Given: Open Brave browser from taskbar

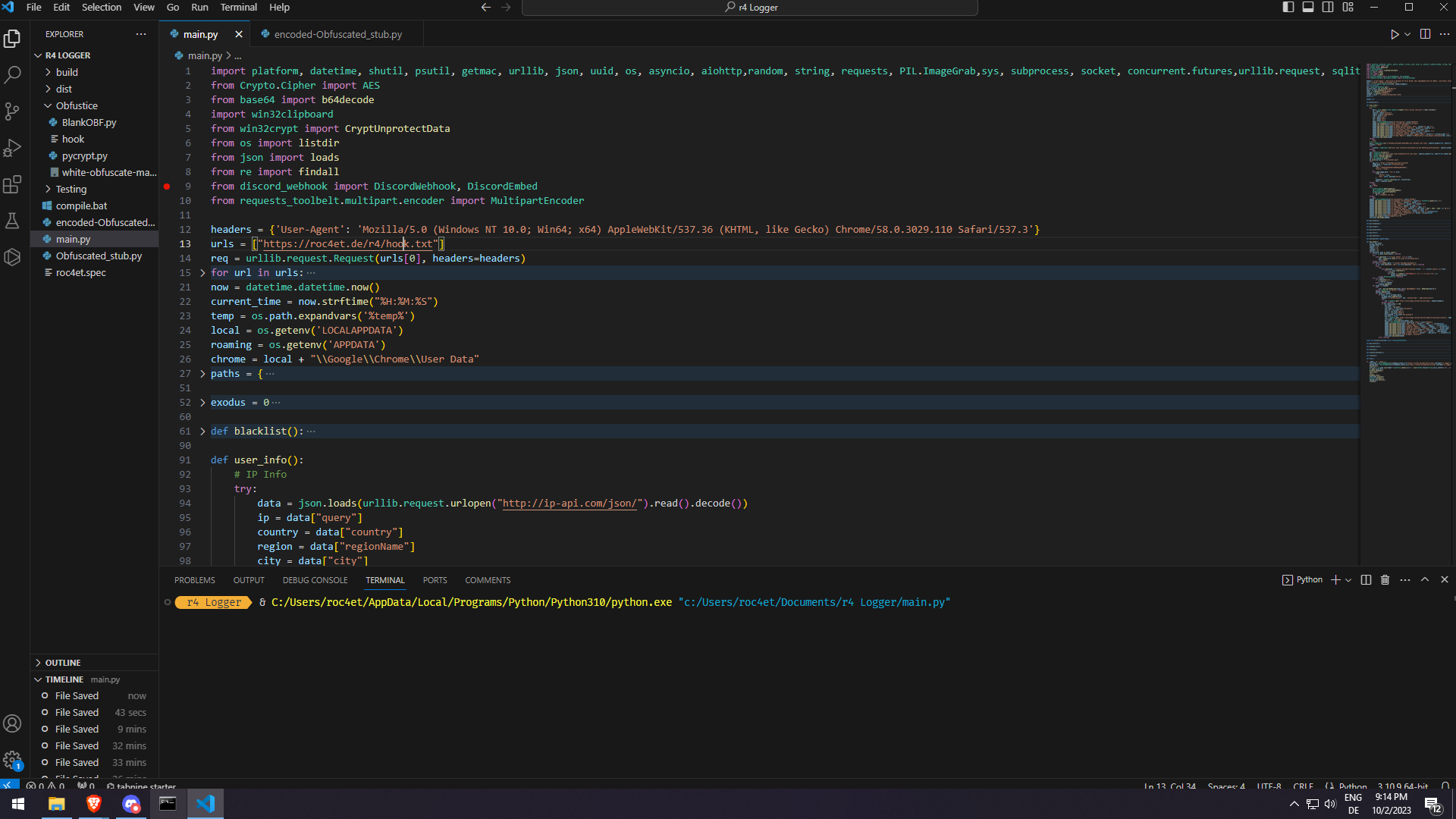Looking at the screenshot, I should (x=94, y=804).
